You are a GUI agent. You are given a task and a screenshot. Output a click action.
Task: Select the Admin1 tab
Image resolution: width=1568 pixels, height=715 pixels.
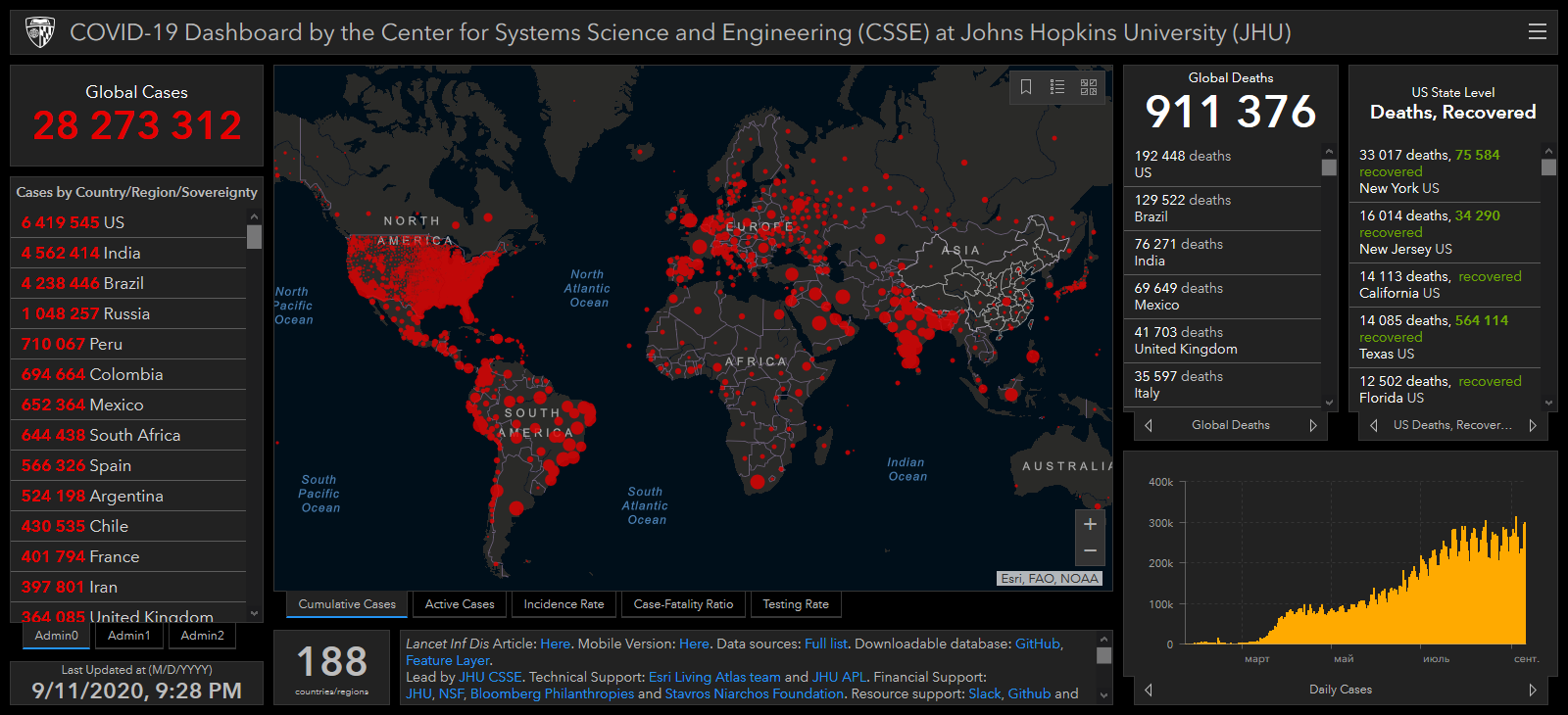pyautogui.click(x=129, y=636)
